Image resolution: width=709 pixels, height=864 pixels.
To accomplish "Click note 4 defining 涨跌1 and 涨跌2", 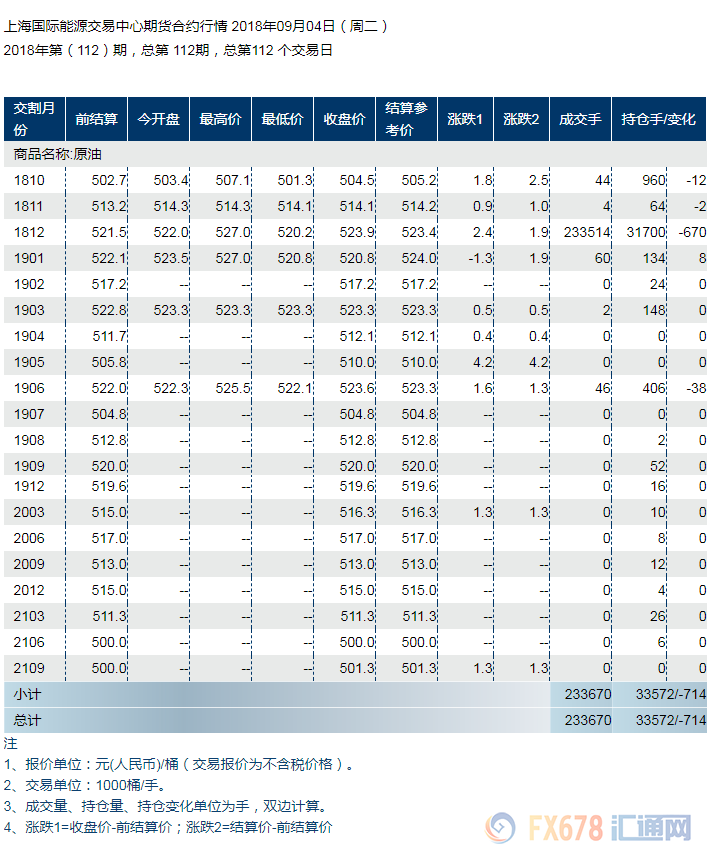I will 168,827.
